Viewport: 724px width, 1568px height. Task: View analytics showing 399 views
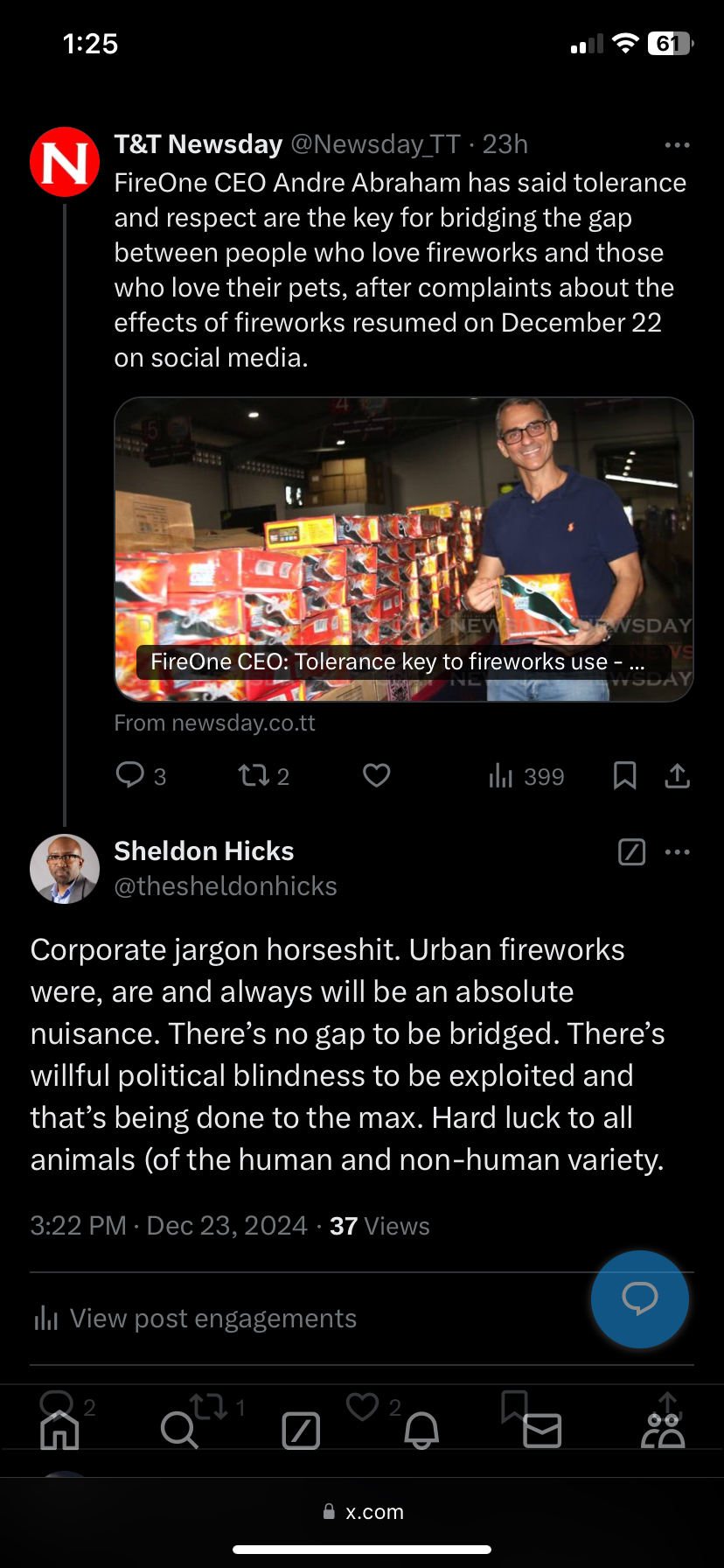coord(526,776)
